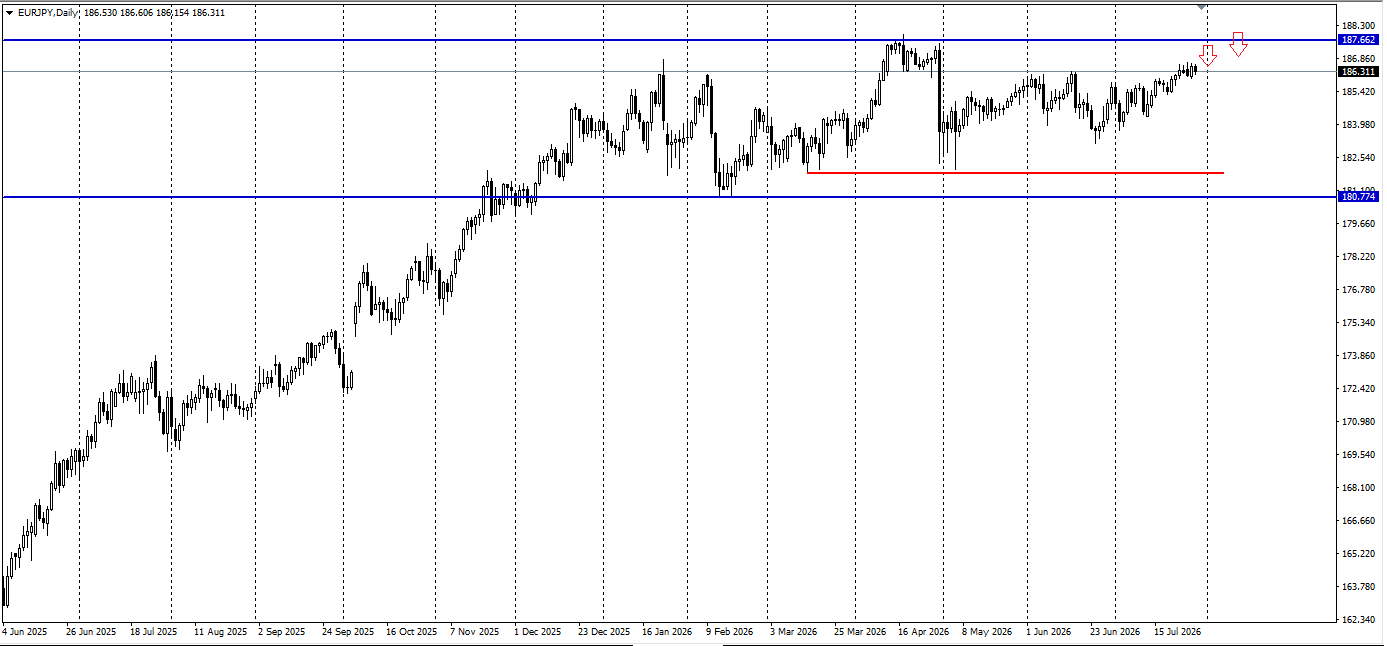Click the EURJPY,Daily chart title text
The image size is (1387, 646).
pyautogui.click(x=47, y=12)
